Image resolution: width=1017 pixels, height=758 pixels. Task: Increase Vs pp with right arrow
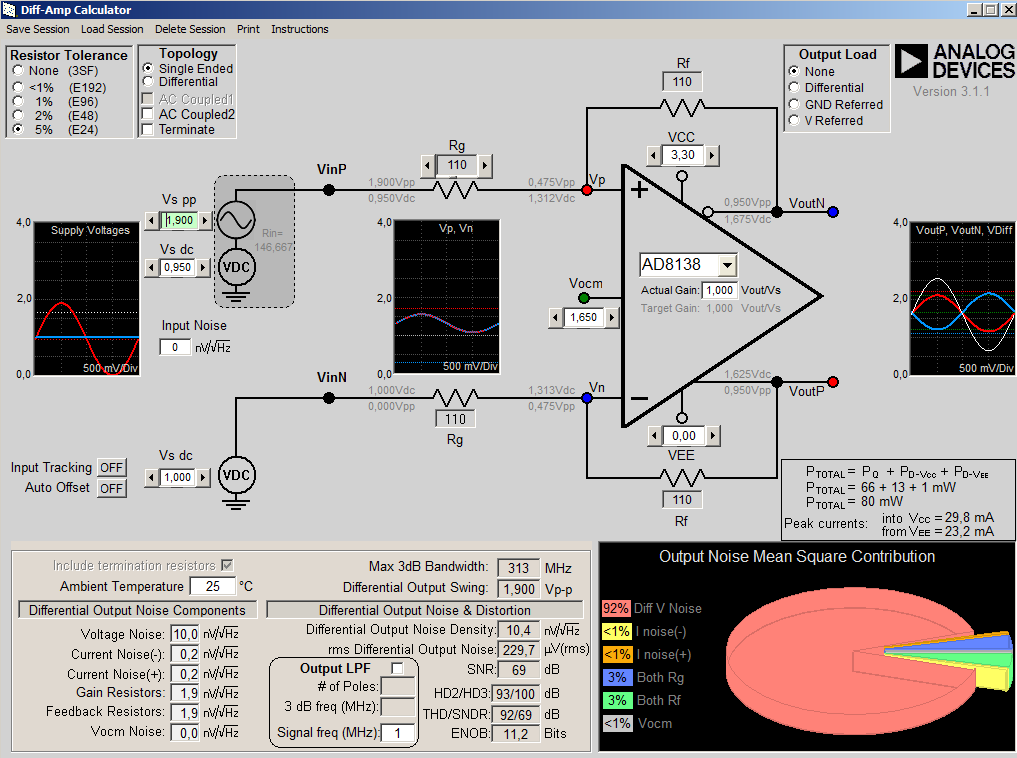coord(205,220)
